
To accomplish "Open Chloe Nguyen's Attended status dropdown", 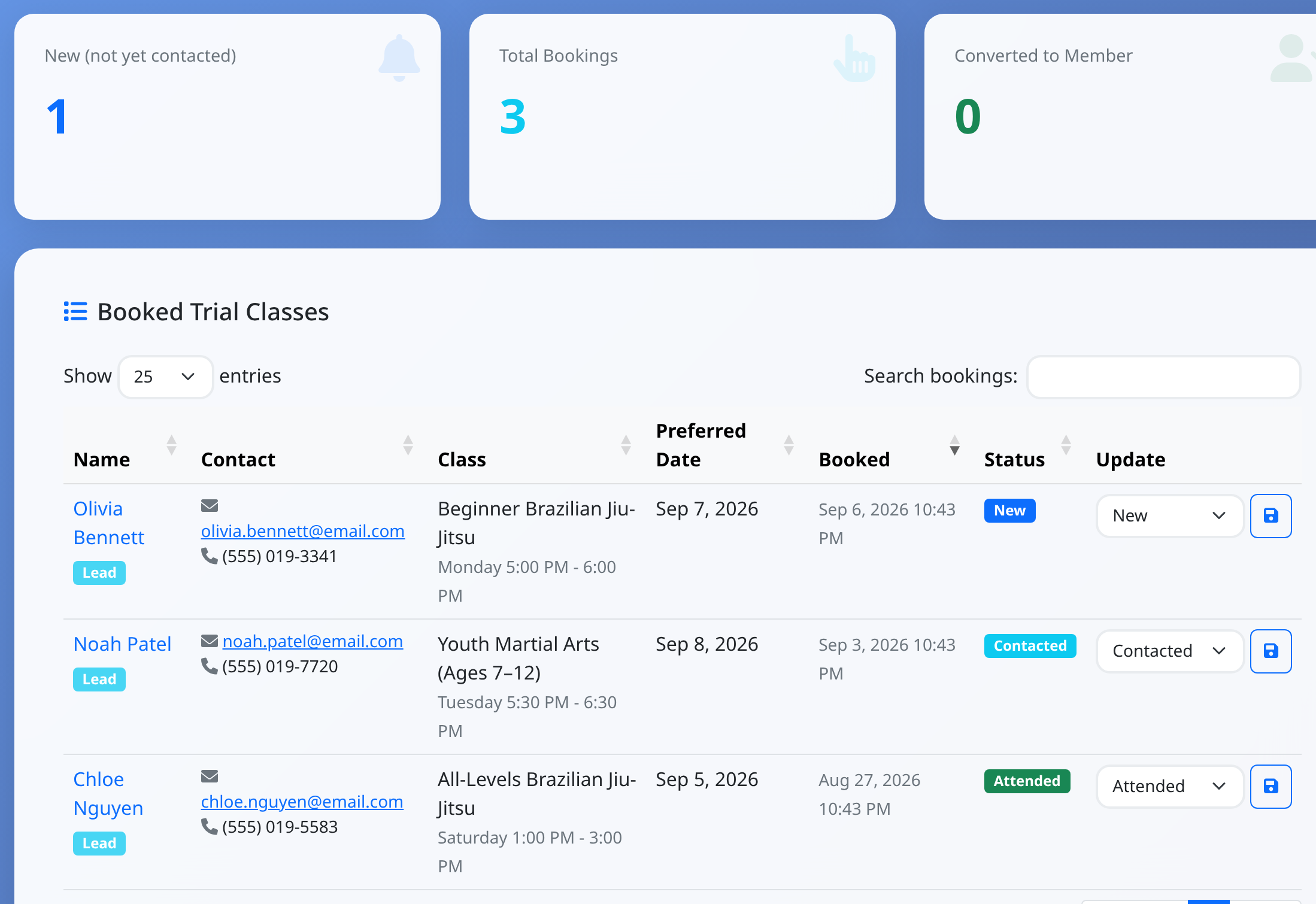I will [x=1170, y=786].
